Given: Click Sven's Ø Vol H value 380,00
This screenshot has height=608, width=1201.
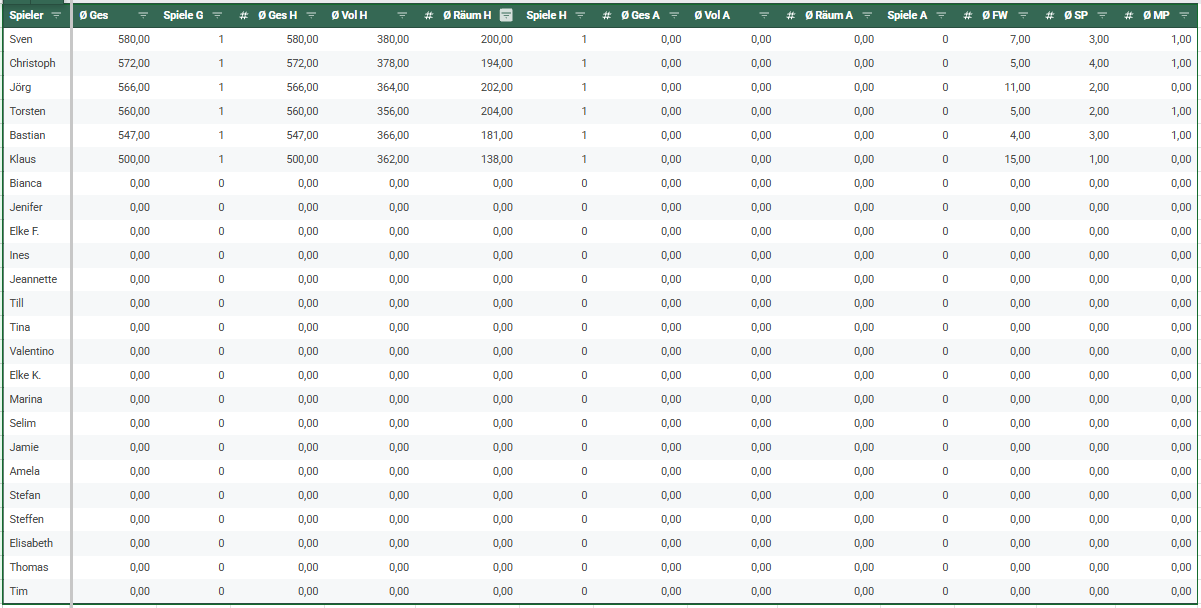Looking at the screenshot, I should pyautogui.click(x=392, y=39).
